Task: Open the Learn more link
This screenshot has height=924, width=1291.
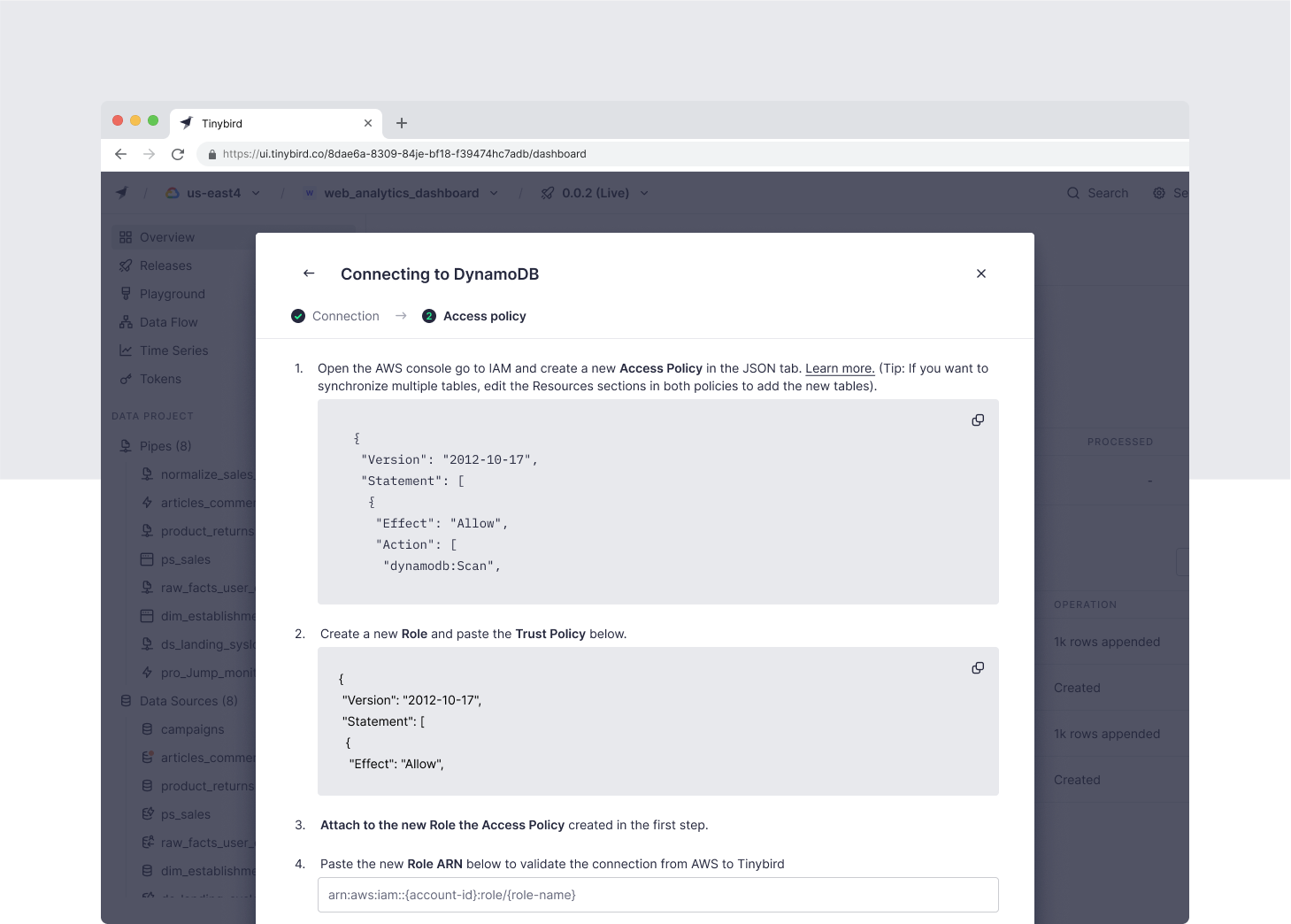Action: pos(840,369)
